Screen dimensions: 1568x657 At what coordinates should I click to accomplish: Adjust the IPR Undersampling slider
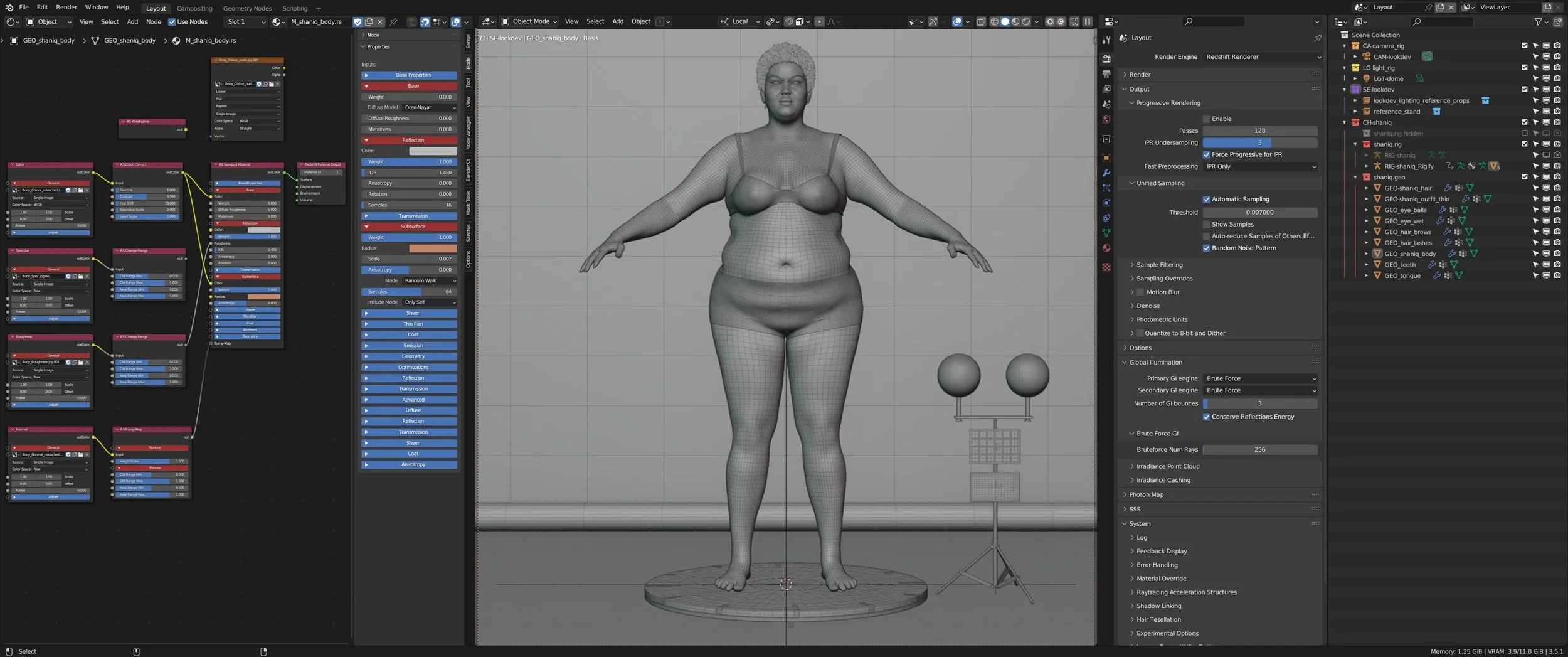[1259, 142]
